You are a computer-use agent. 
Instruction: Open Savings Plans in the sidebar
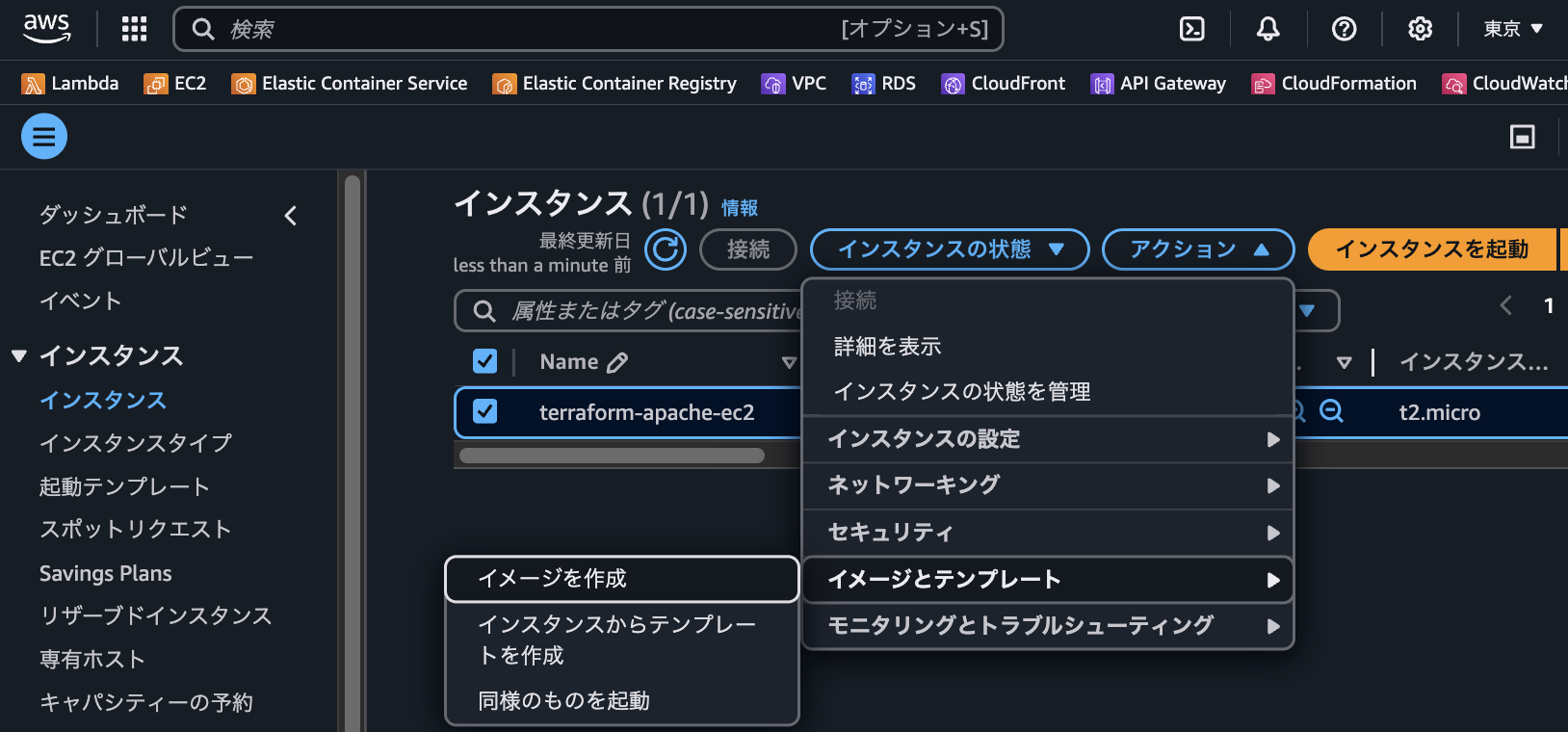[106, 573]
